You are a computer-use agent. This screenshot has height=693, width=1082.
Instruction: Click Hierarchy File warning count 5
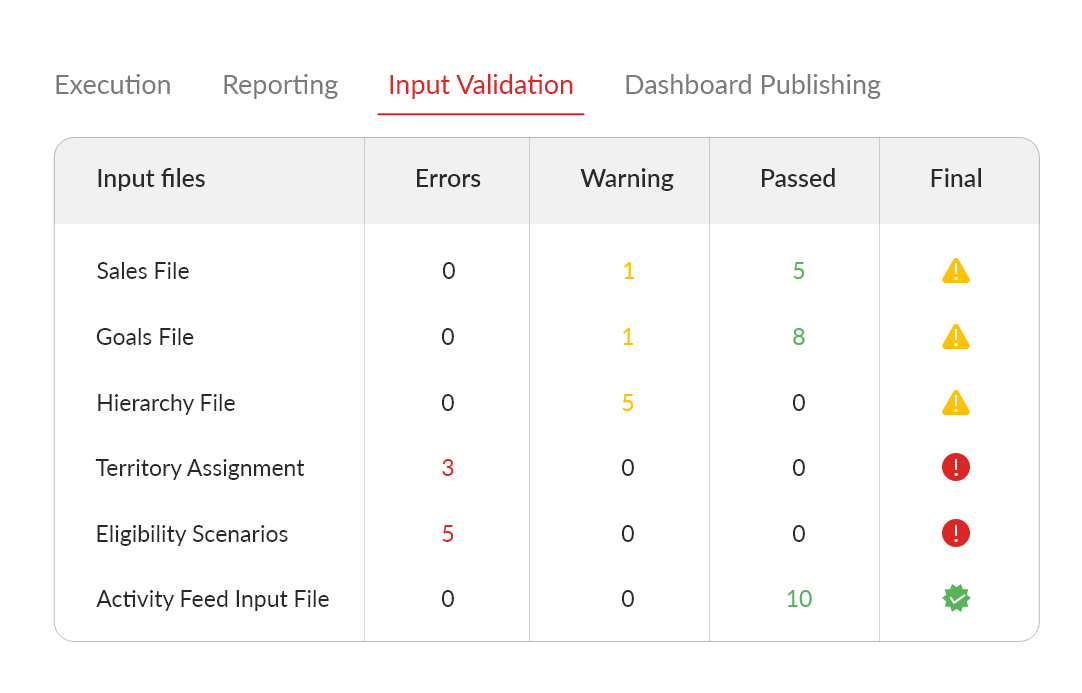[627, 402]
